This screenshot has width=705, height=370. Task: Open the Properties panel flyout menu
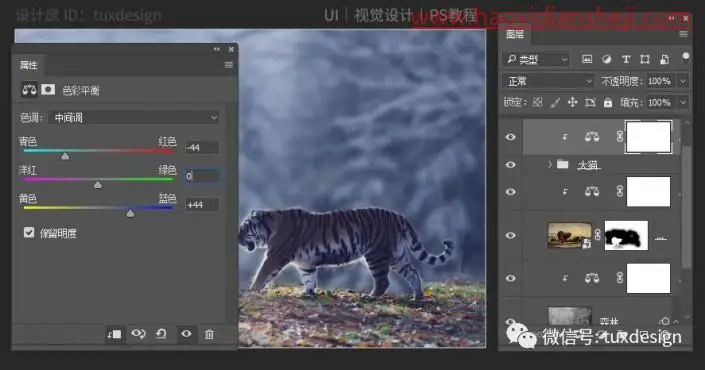coord(228,65)
